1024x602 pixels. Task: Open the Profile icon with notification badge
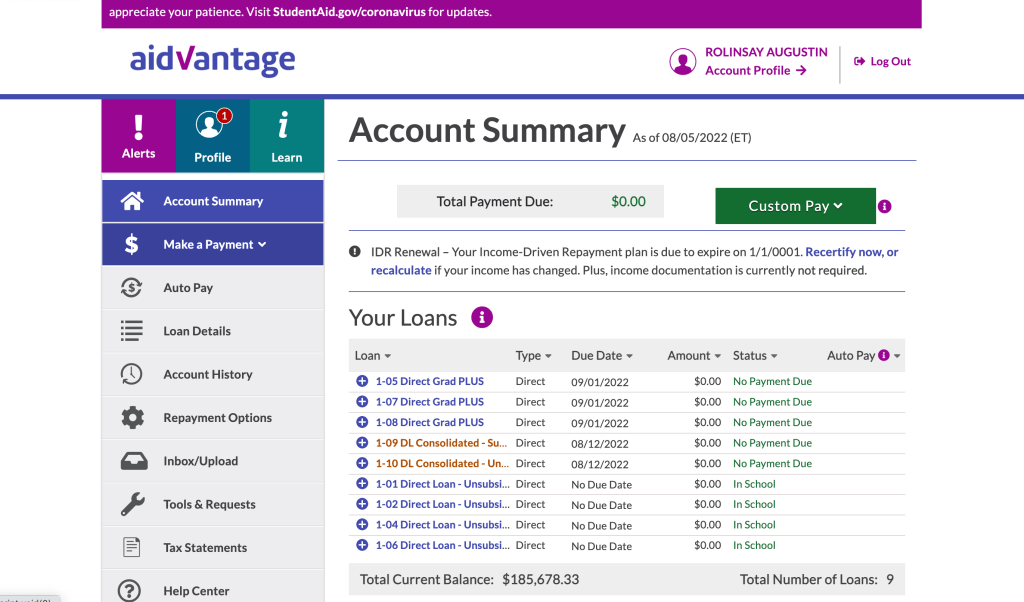pos(212,136)
